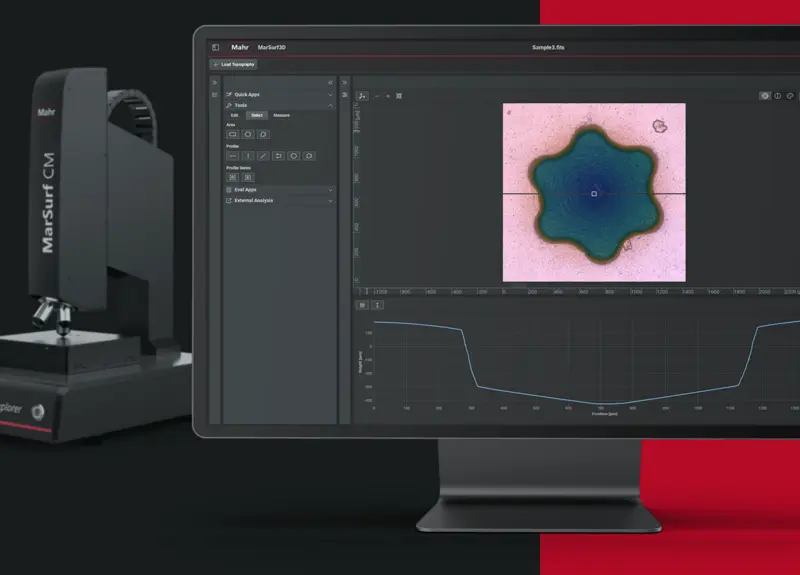
Task: Click the Sample3 file title text
Action: (548, 47)
